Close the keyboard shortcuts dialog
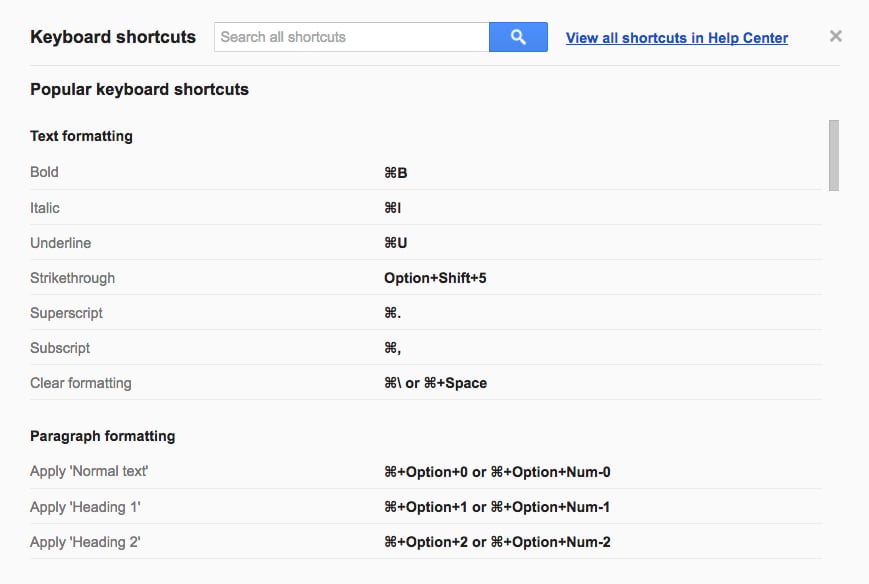This screenshot has width=869, height=584. click(x=836, y=37)
